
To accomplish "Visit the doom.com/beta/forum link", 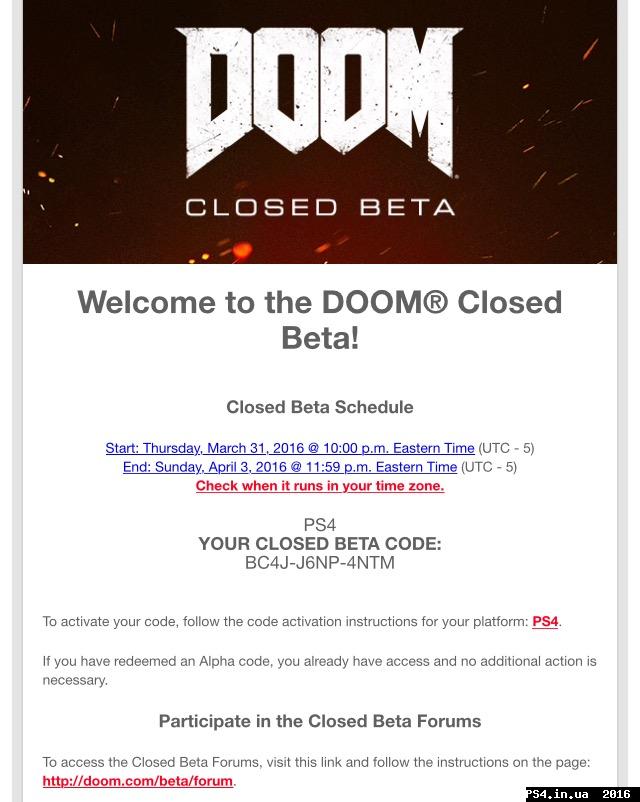I will [138, 781].
